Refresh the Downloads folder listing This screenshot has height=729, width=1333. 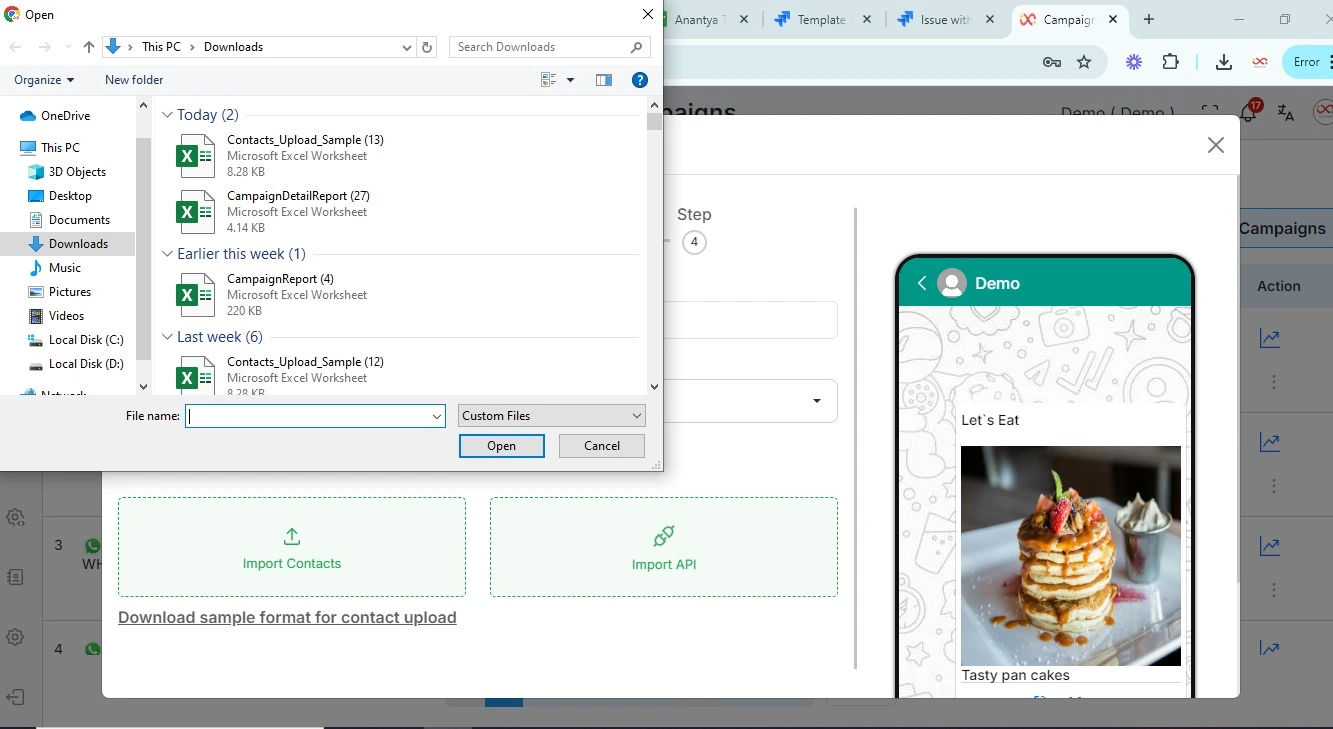428,47
